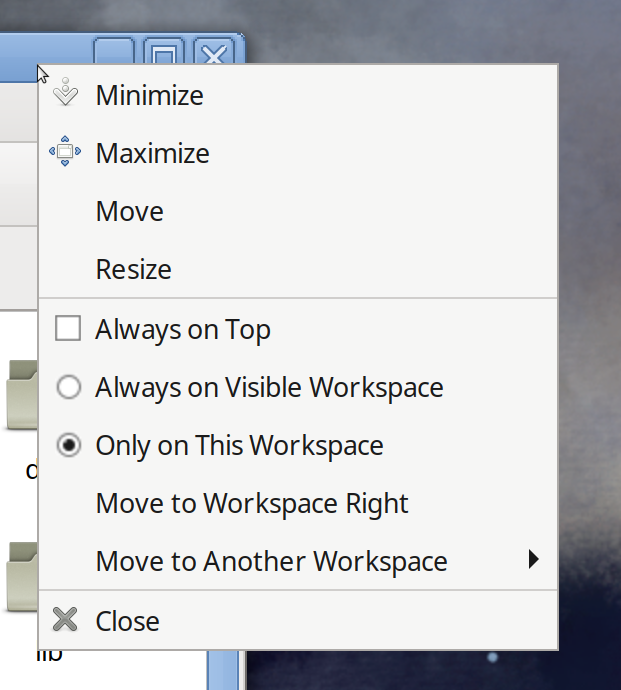Select the partially hidden upper folder icon
This screenshot has height=690, width=621.
point(22,394)
